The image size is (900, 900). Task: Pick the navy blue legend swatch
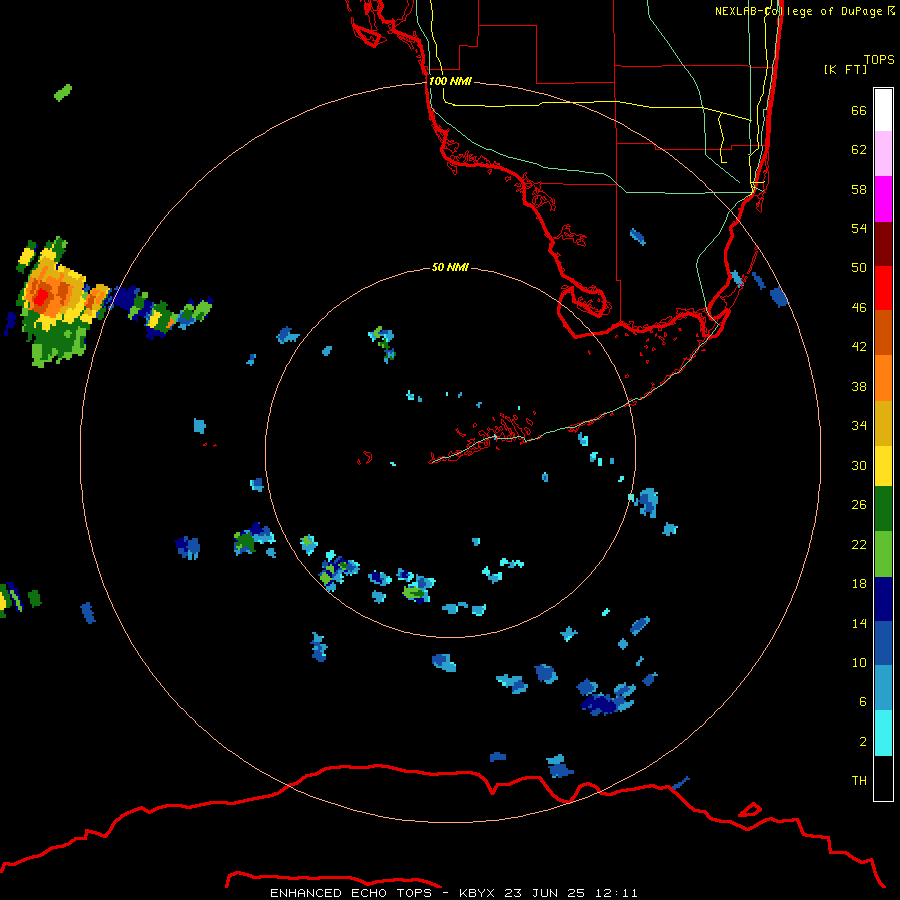point(883,599)
